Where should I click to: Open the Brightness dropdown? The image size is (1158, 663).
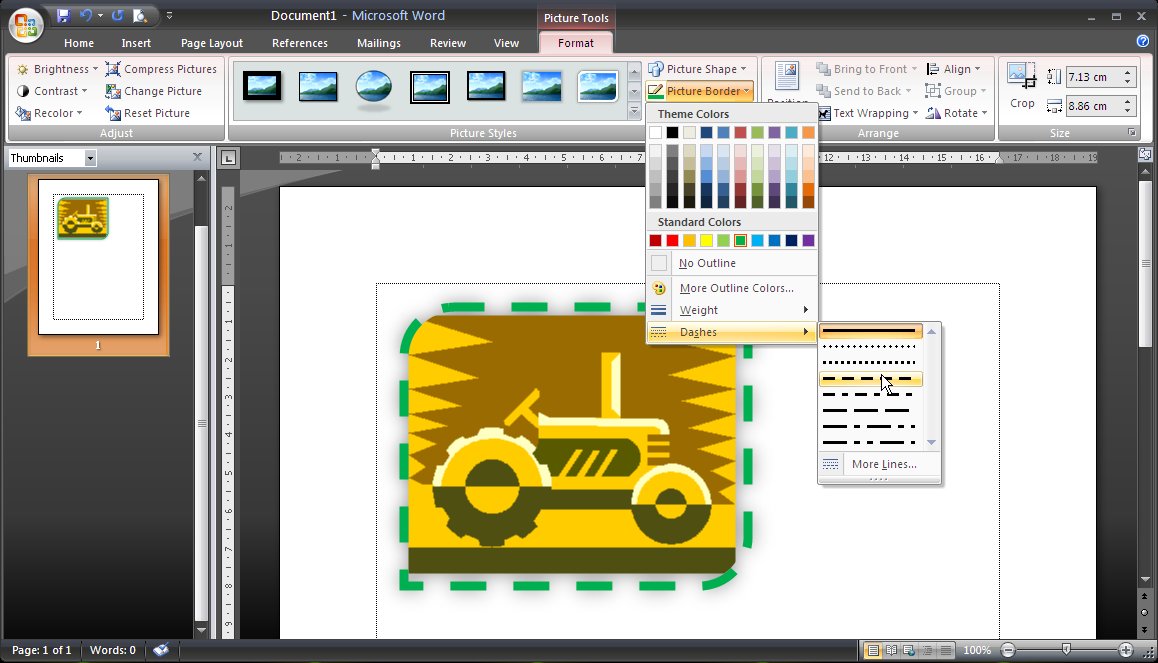pyautogui.click(x=55, y=68)
